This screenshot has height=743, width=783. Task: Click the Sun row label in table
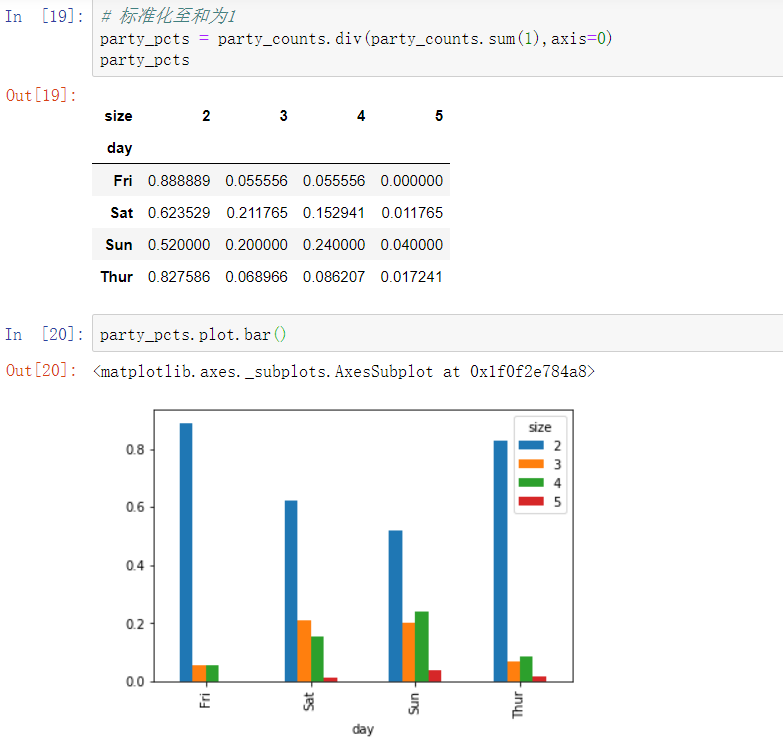[x=119, y=245]
